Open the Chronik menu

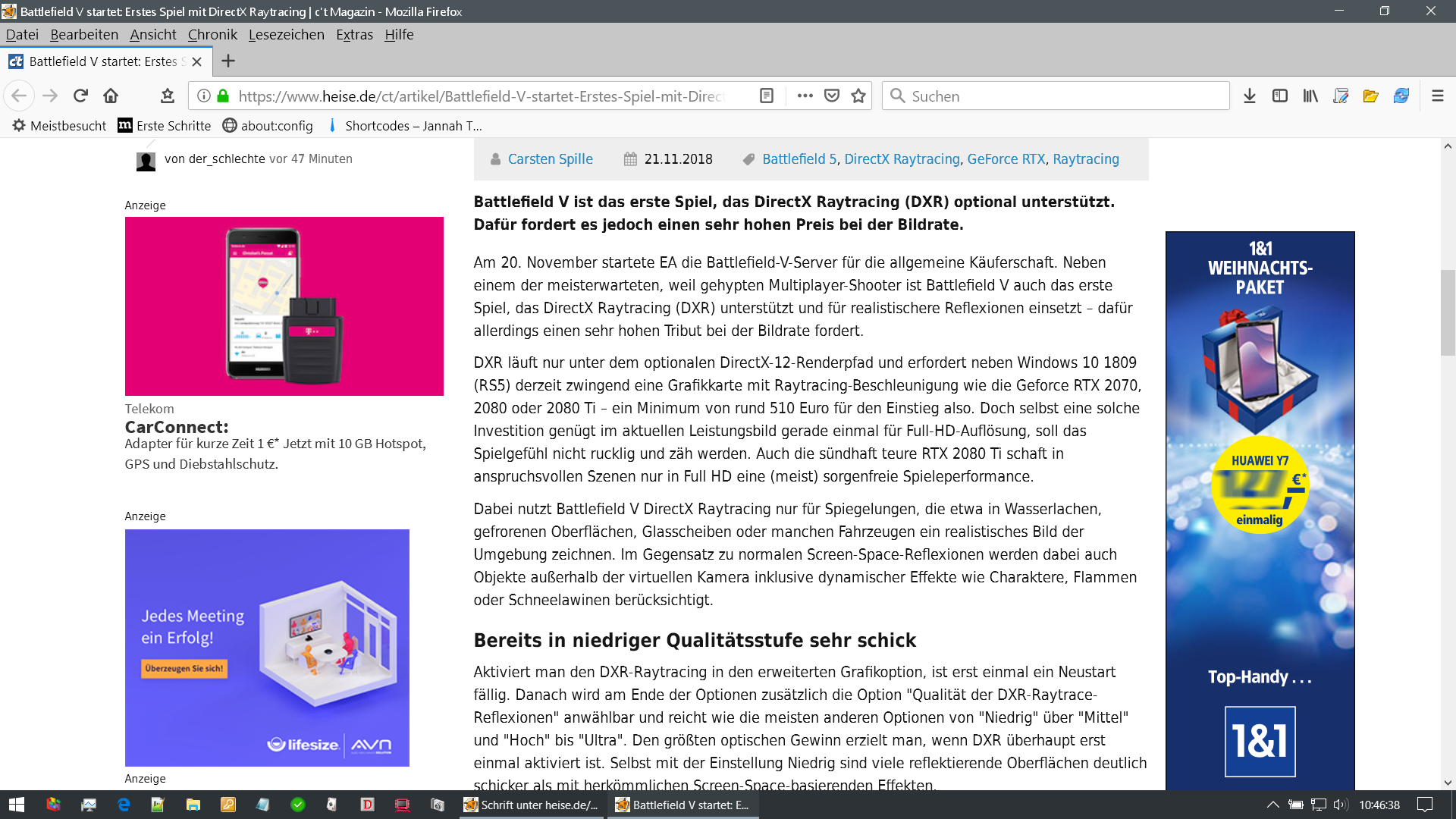[212, 34]
